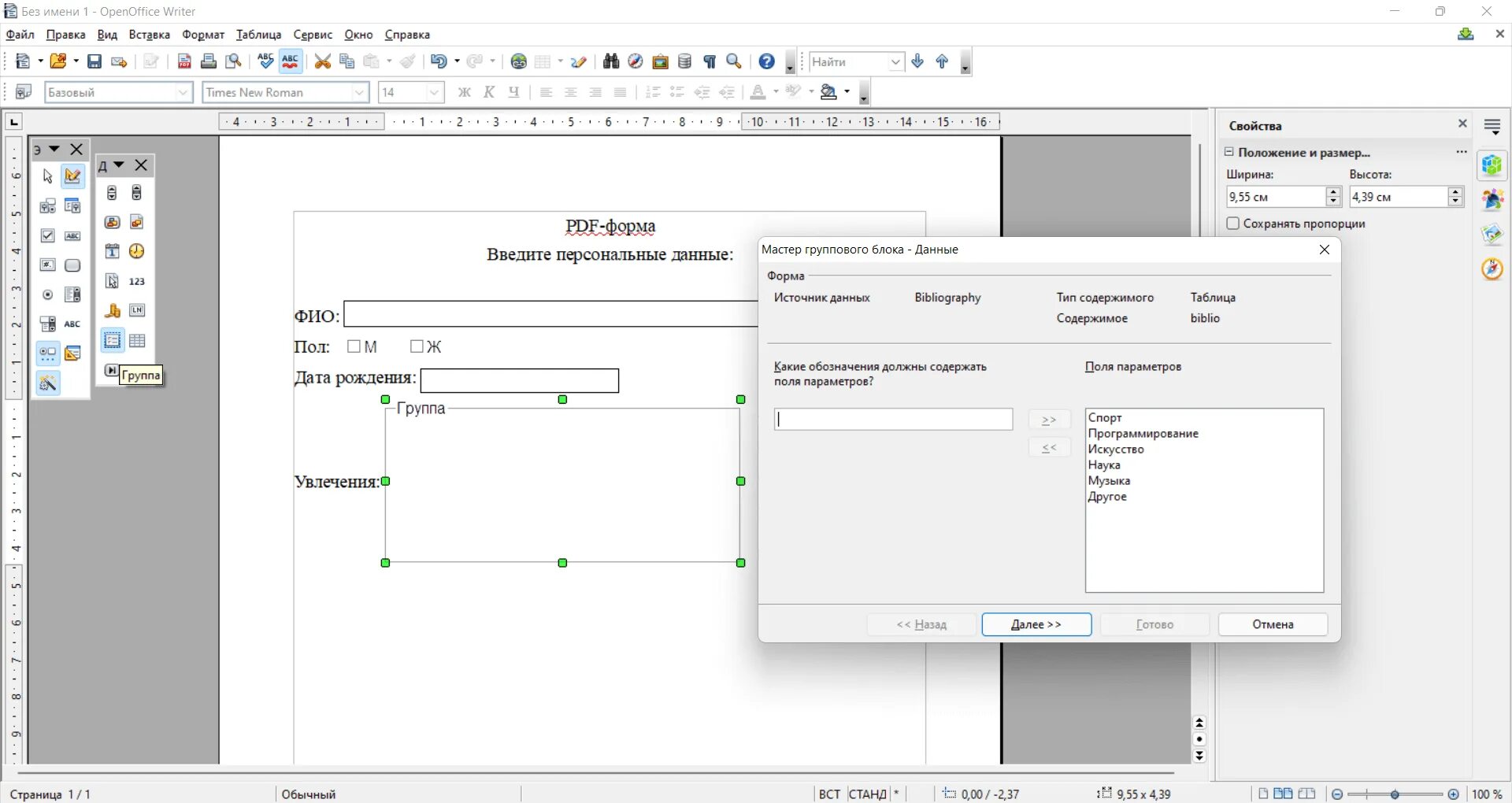Select the Group Box control

click(113, 341)
